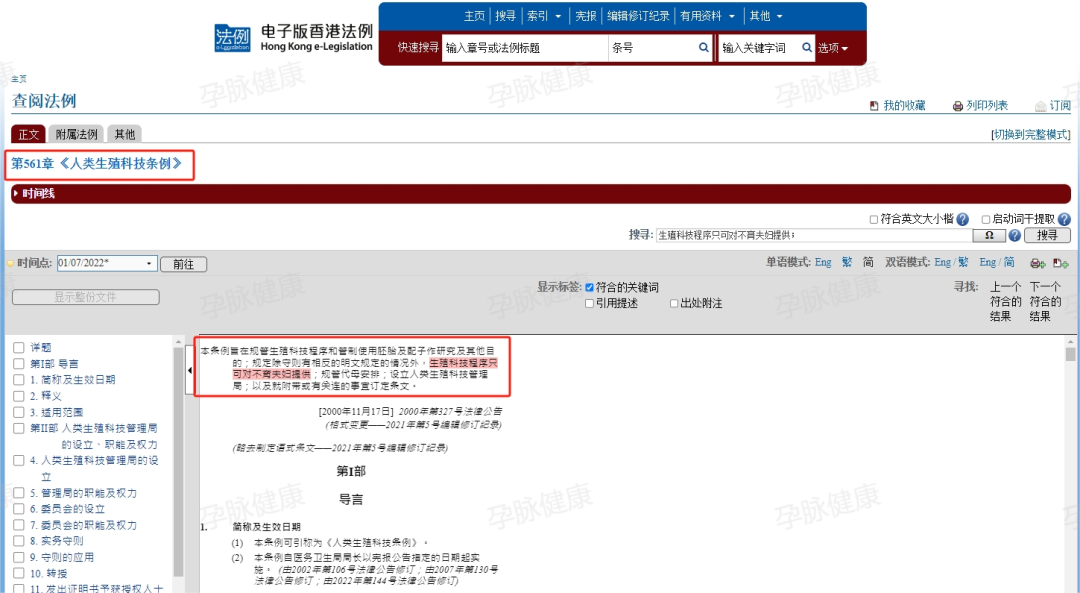This screenshot has height=593, width=1080.
Task: Click the e-Legislation logo icon
Action: point(232,39)
